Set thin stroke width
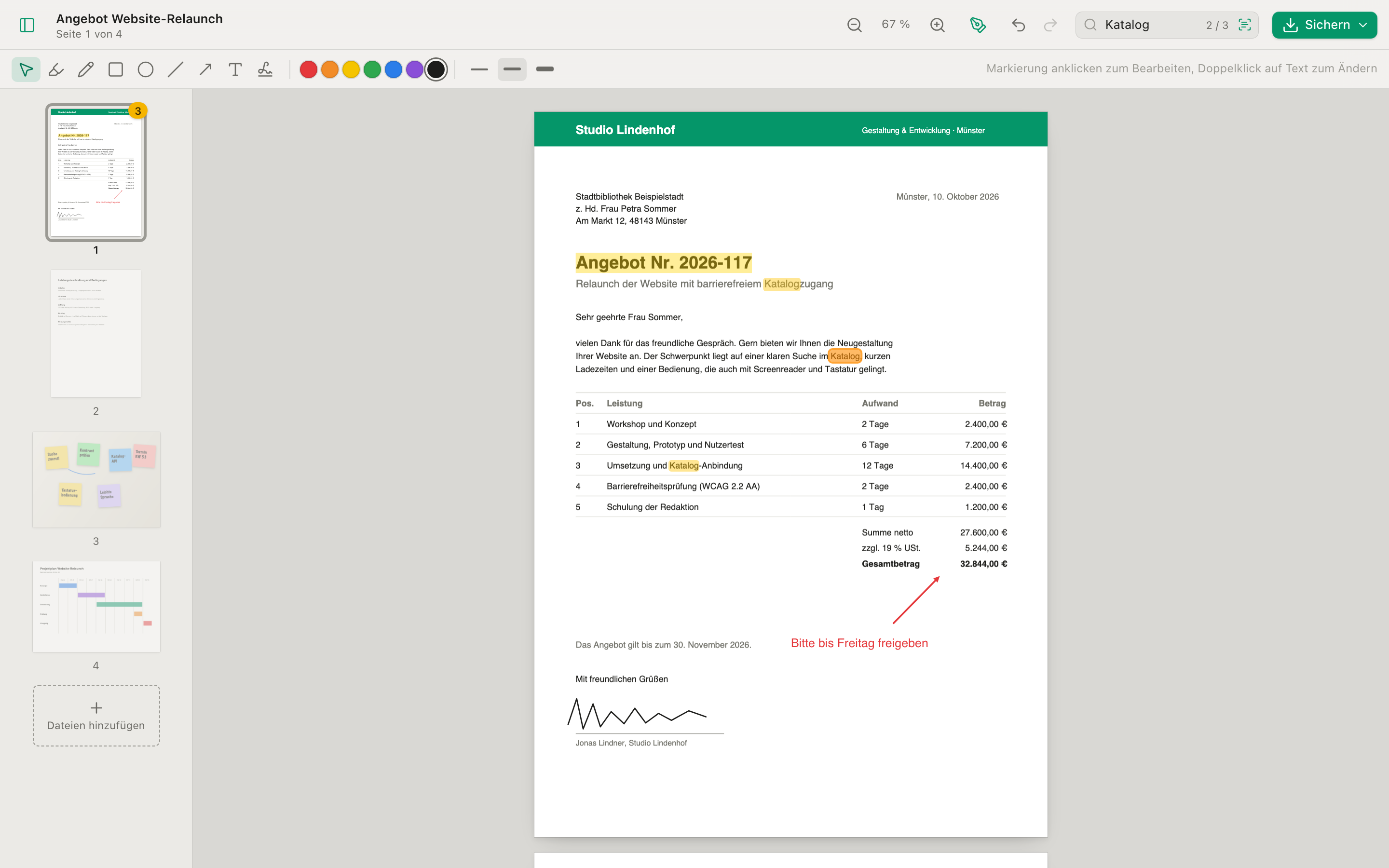This screenshot has width=1389, height=868. [x=479, y=69]
